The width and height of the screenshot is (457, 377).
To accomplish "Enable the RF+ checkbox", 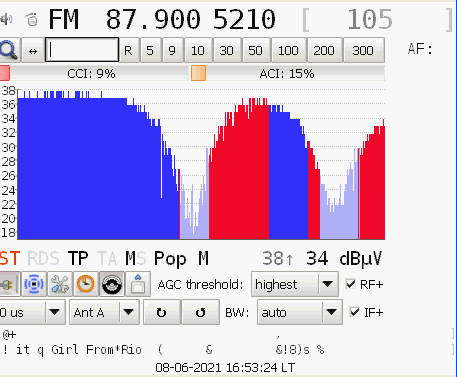I will click(350, 284).
